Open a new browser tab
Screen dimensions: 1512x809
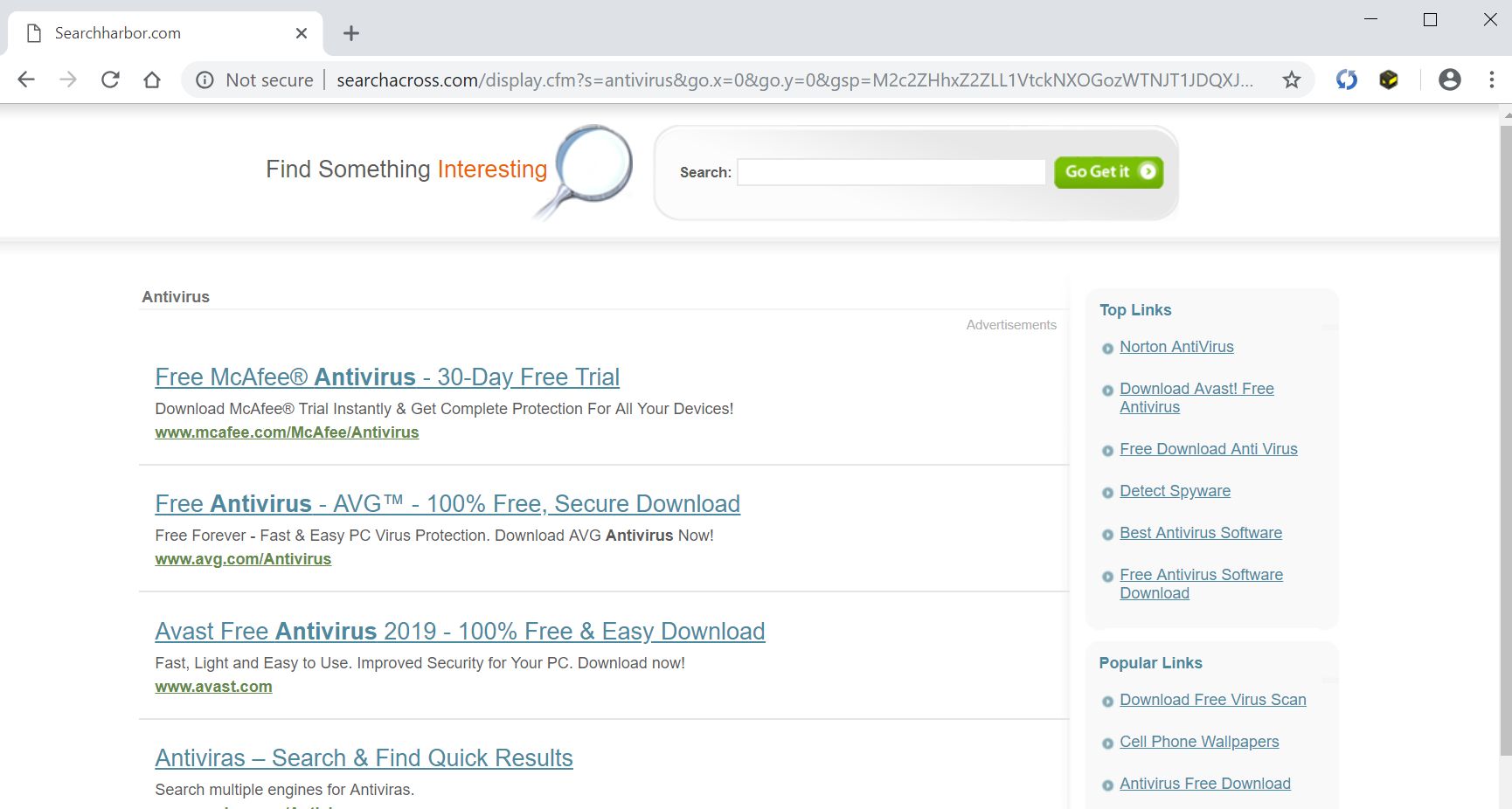pyautogui.click(x=351, y=33)
